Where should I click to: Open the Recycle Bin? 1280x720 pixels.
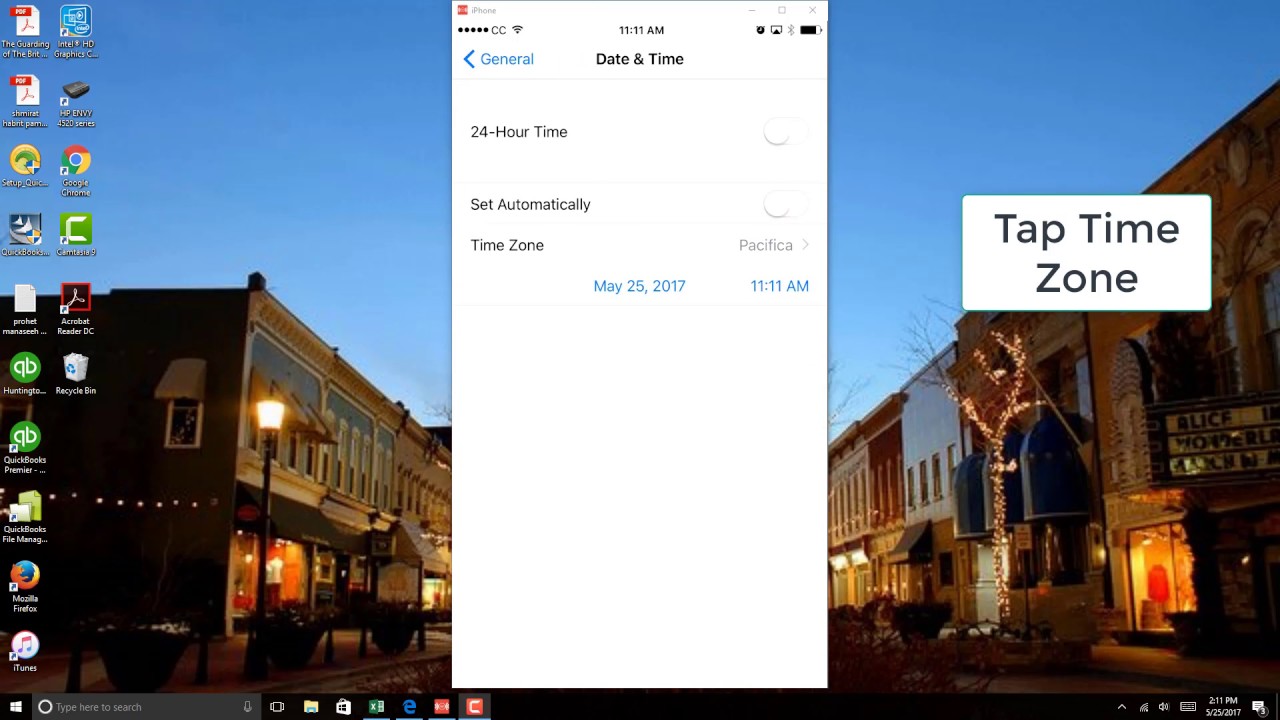coord(76,374)
